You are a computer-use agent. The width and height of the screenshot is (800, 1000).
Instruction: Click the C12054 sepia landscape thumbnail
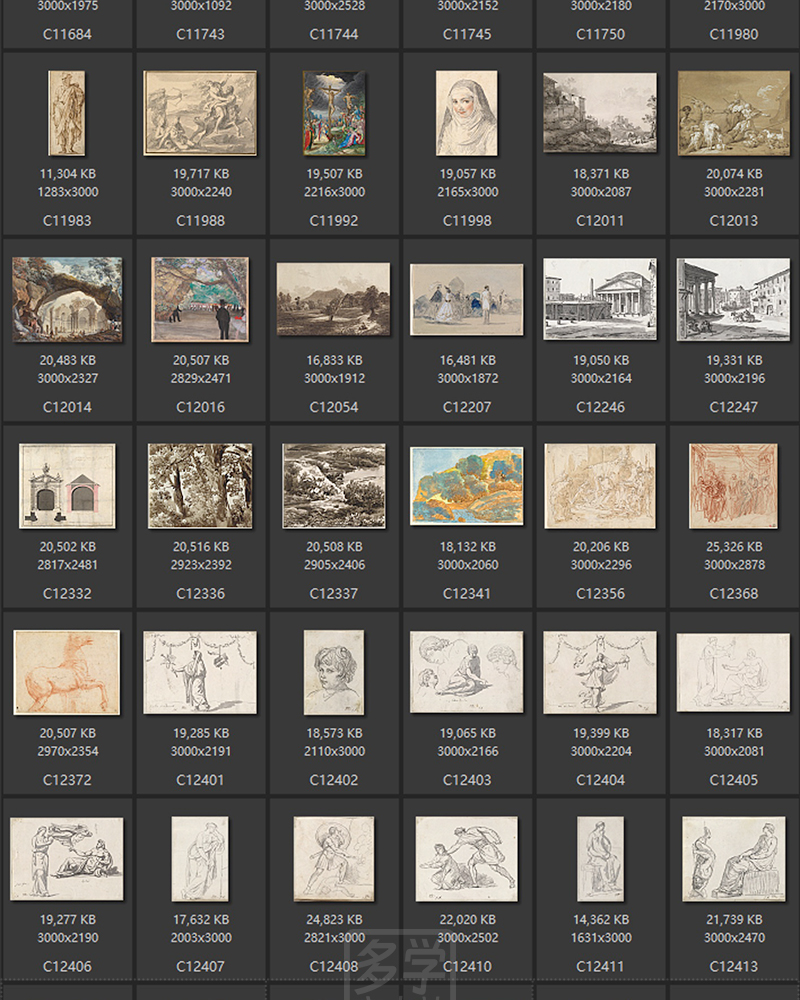pos(333,299)
